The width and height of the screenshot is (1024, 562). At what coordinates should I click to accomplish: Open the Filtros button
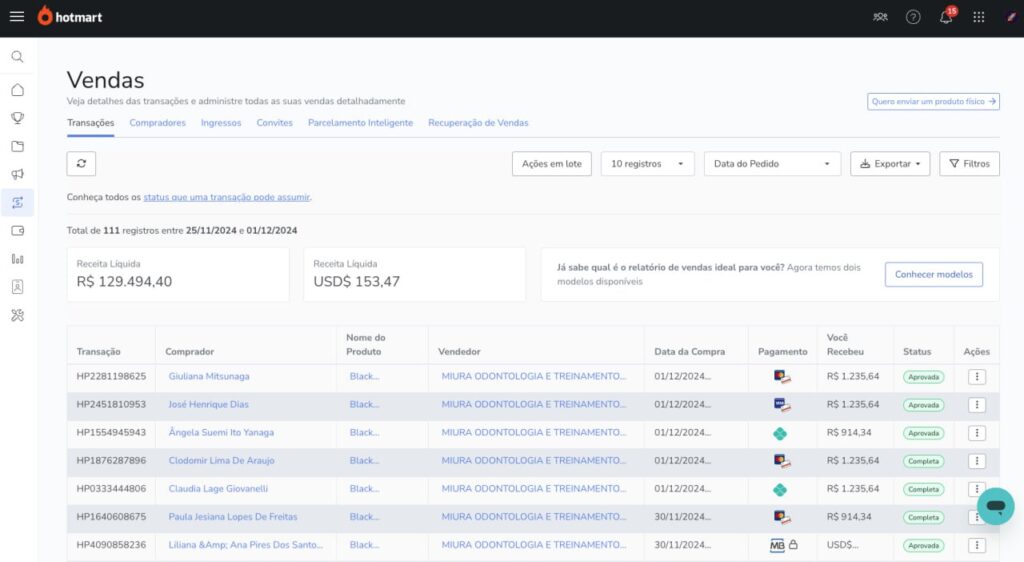pyautogui.click(x=969, y=164)
